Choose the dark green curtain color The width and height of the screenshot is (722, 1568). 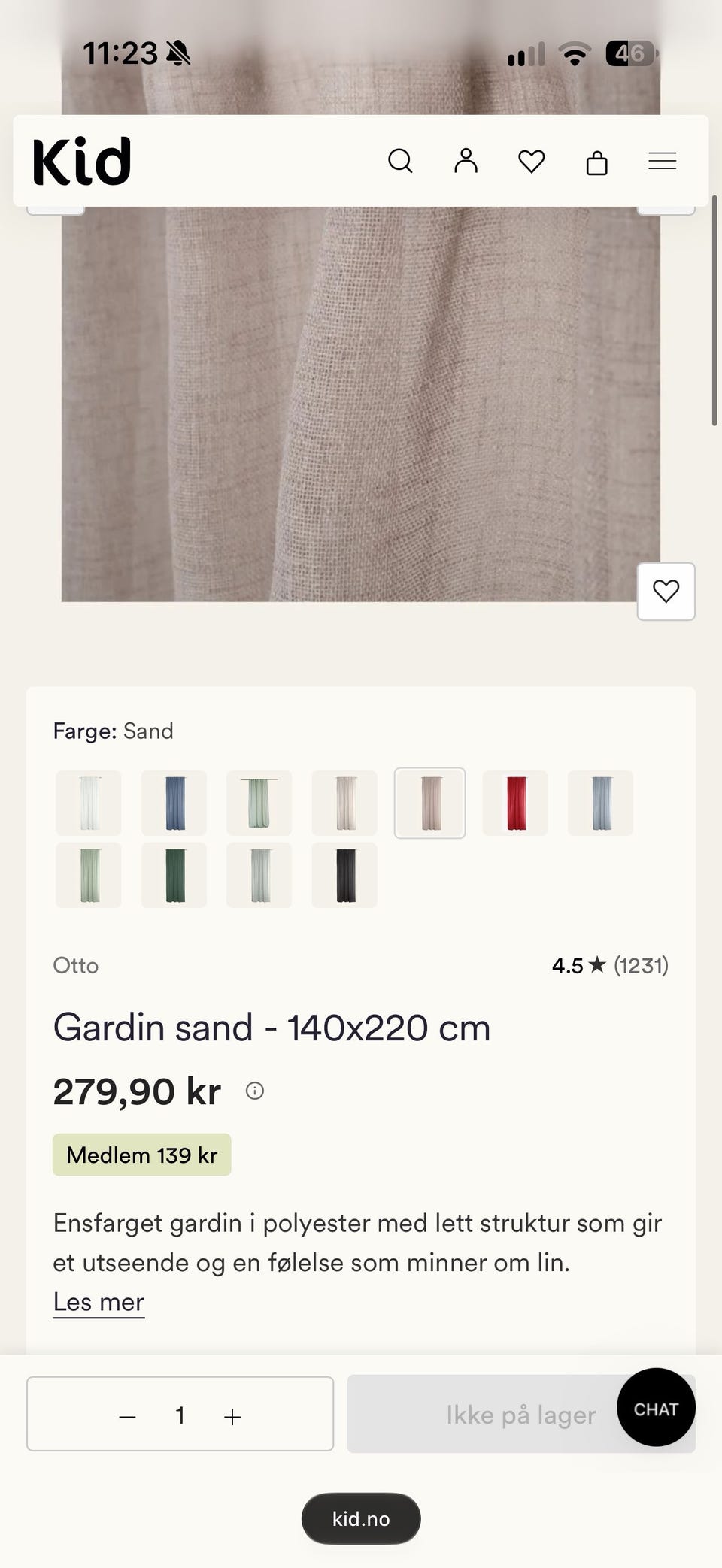[174, 875]
